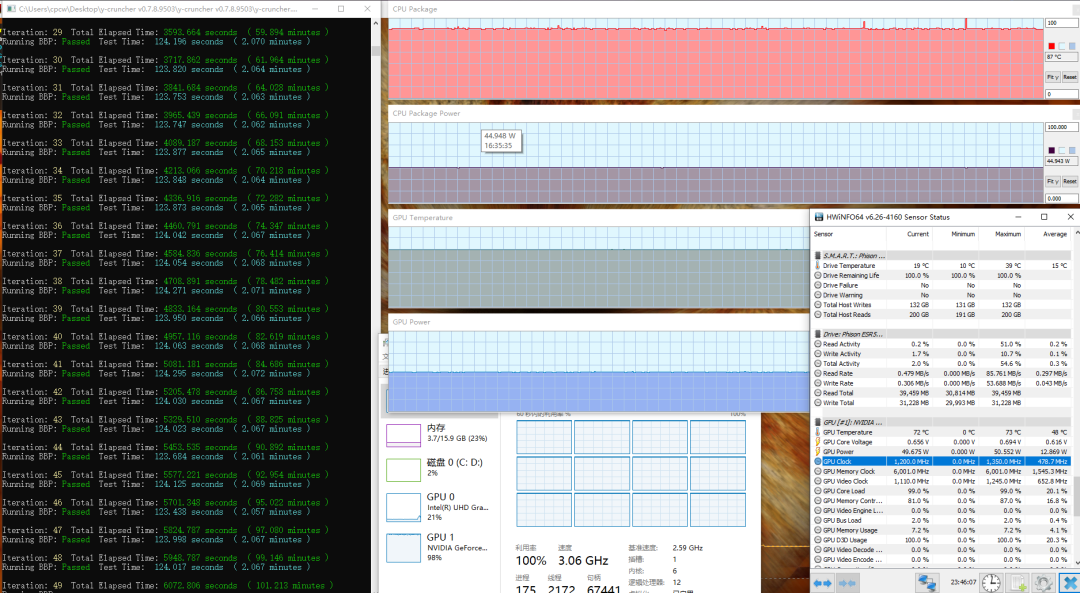Click HWiNFO64 title bar app icon
Viewport: 1080px width, 593px height.
click(x=818, y=217)
